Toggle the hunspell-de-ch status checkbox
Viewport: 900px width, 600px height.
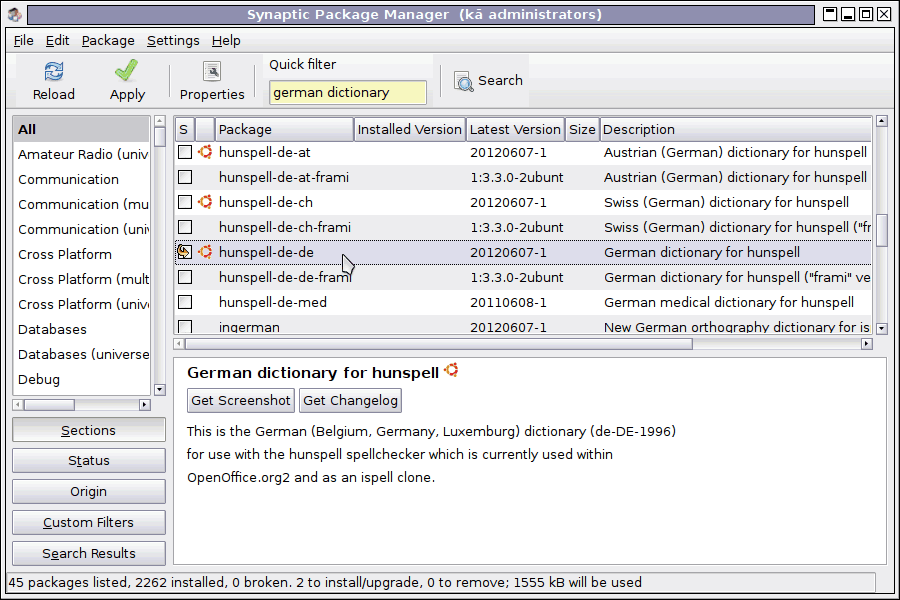(x=185, y=202)
